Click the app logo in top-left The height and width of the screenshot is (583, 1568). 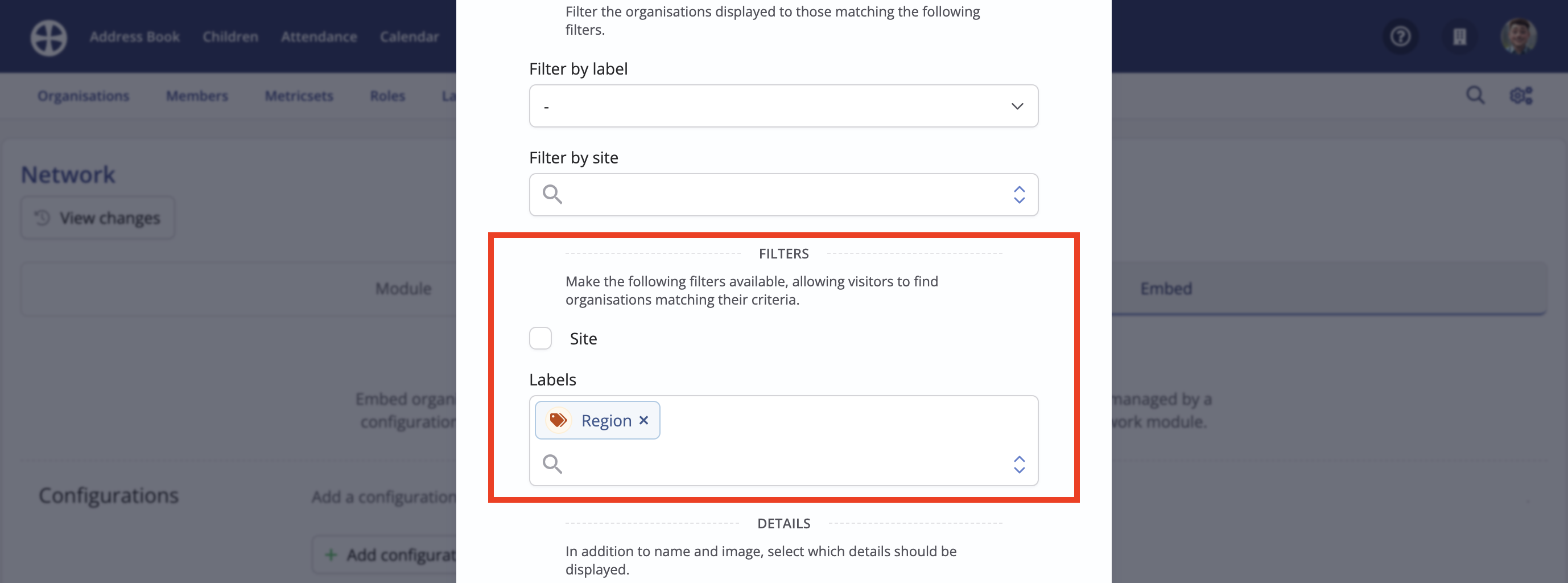tap(49, 38)
